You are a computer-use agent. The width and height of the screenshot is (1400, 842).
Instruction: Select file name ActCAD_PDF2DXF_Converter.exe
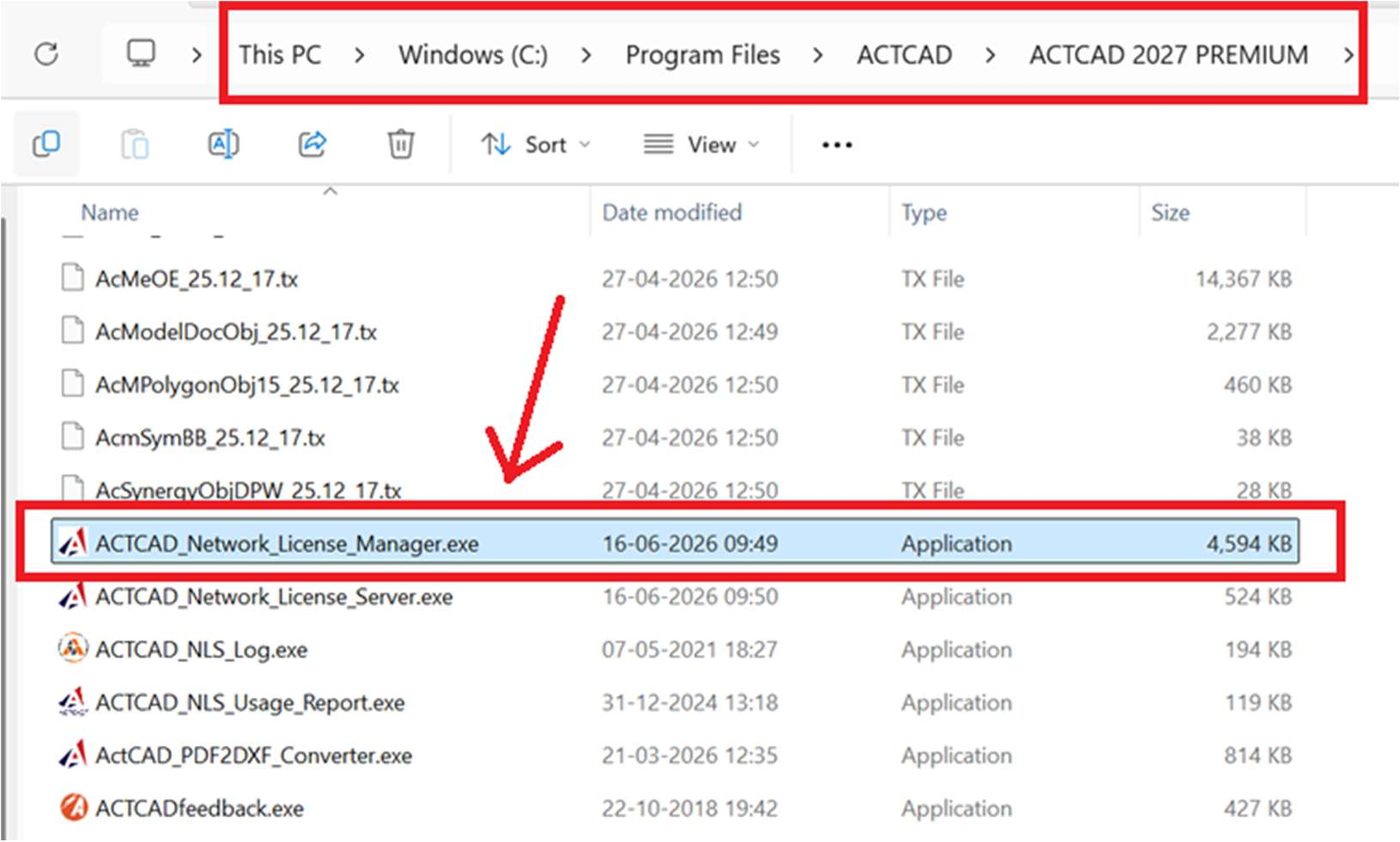tap(254, 757)
